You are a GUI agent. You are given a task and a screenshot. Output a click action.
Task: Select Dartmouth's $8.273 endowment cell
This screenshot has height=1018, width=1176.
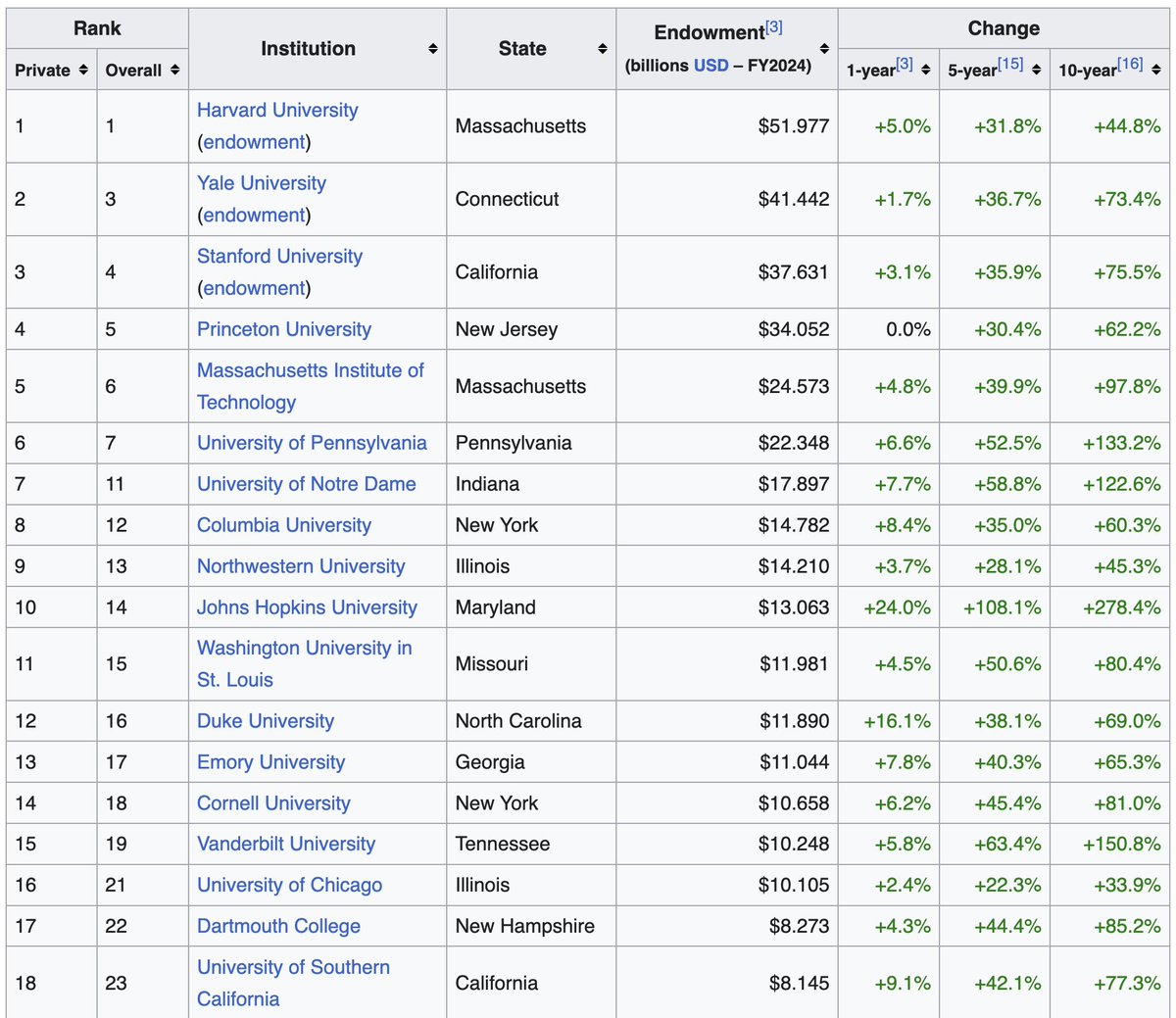point(727,926)
